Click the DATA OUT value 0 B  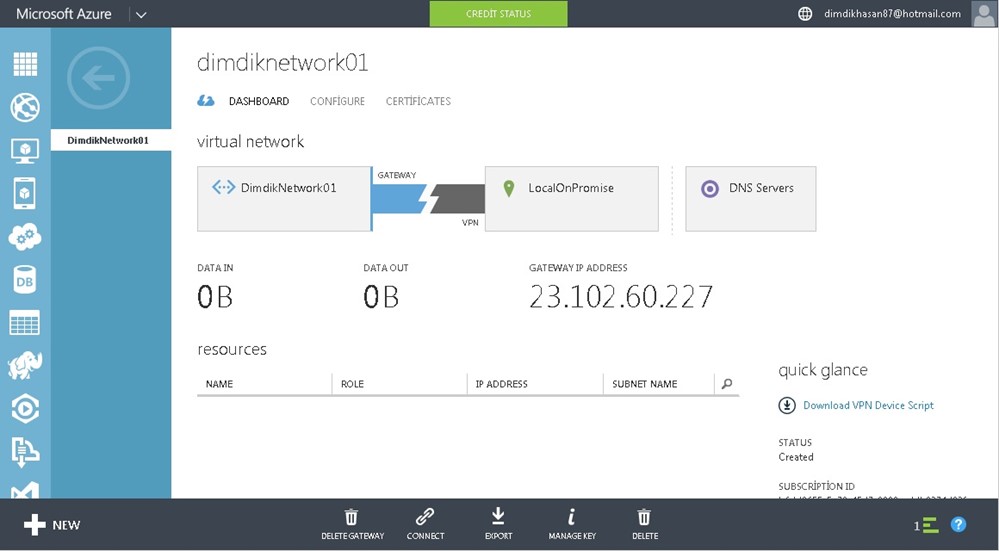381,297
